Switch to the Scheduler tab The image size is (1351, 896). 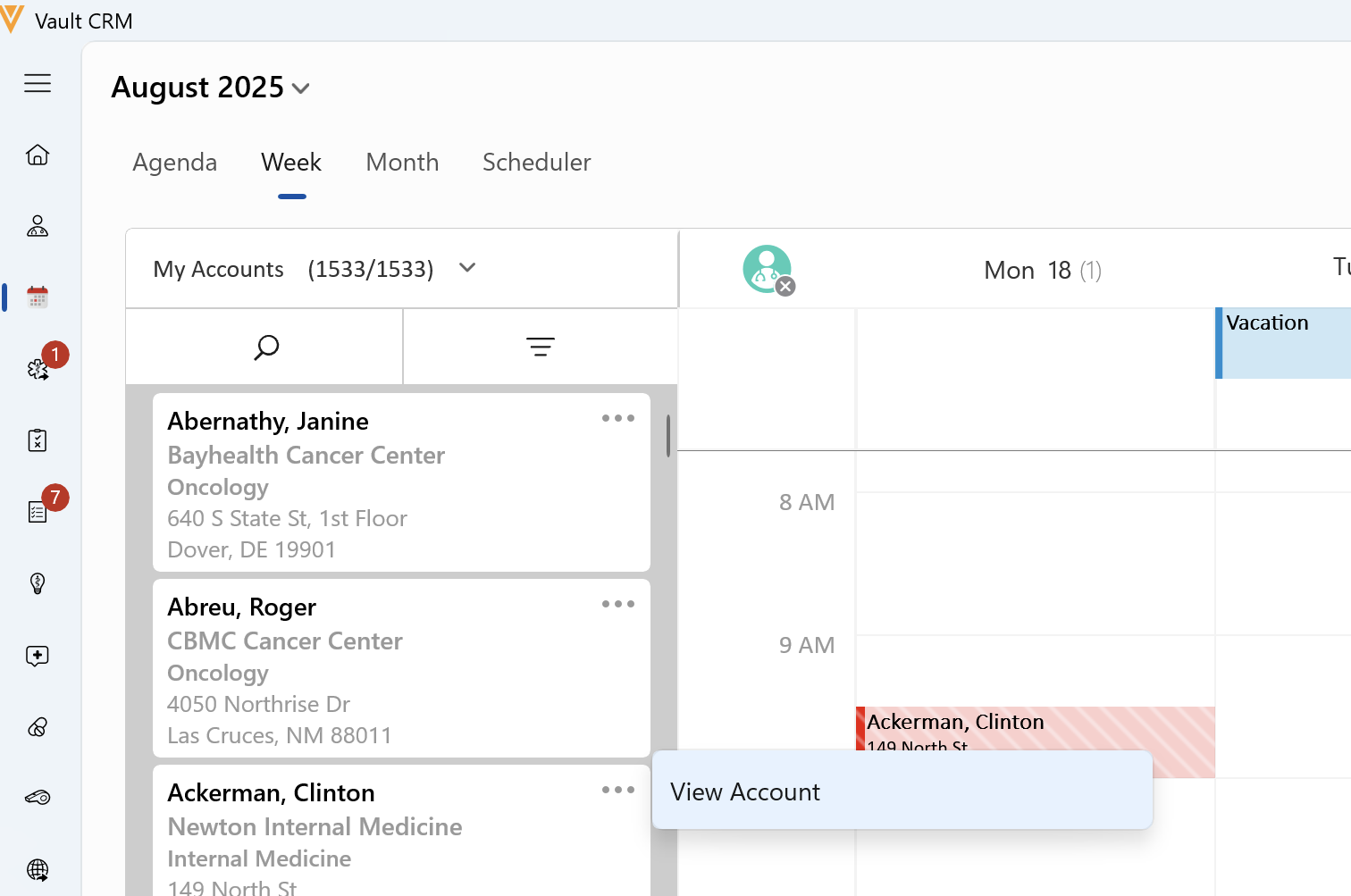(536, 163)
